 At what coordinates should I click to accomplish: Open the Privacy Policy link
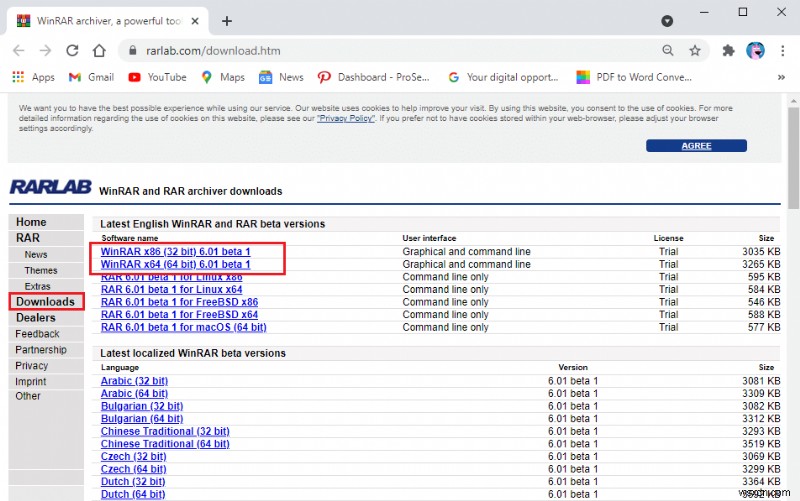click(346, 118)
